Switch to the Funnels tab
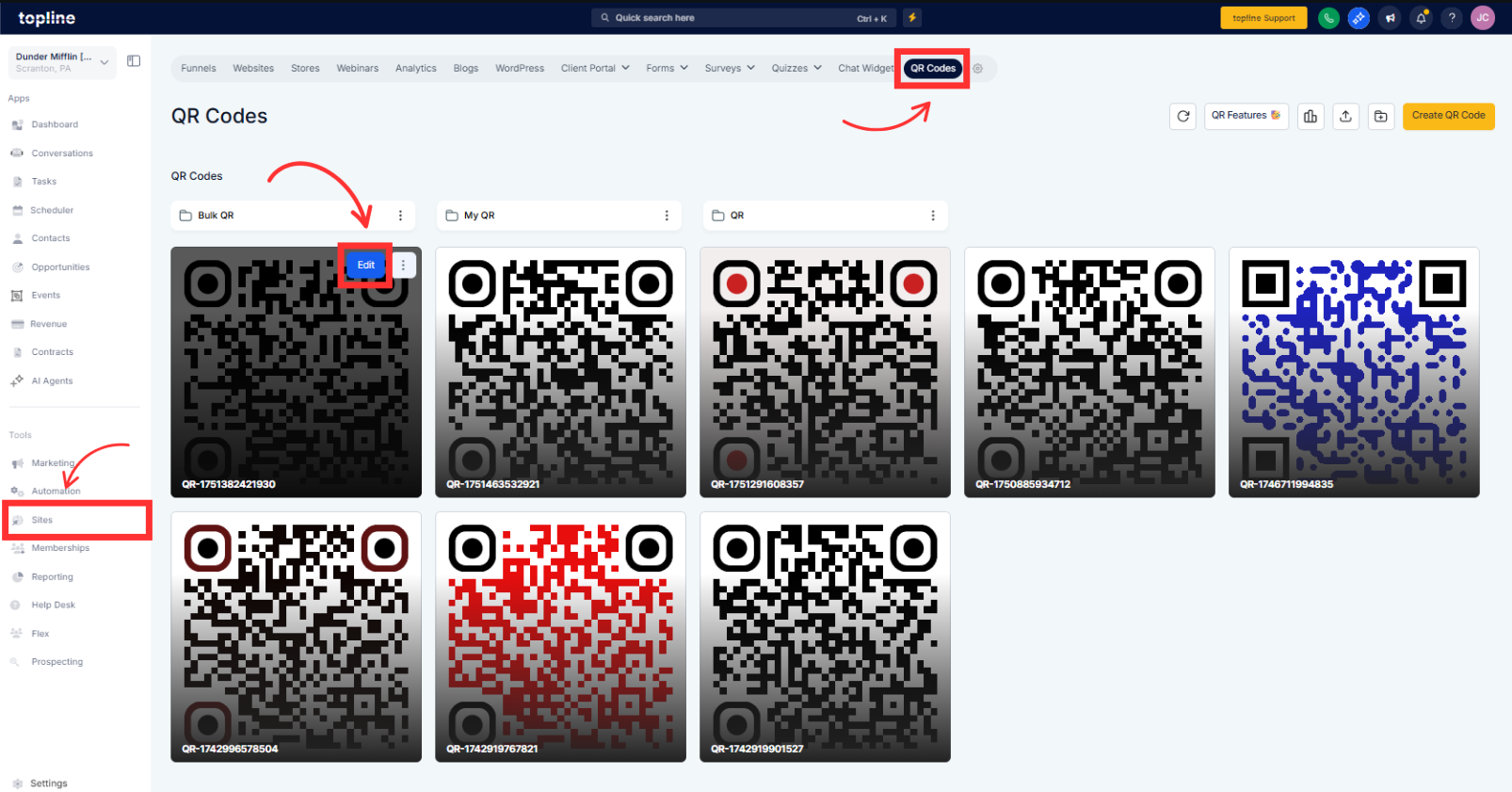Screen dimensions: 1512x792 (x=199, y=69)
